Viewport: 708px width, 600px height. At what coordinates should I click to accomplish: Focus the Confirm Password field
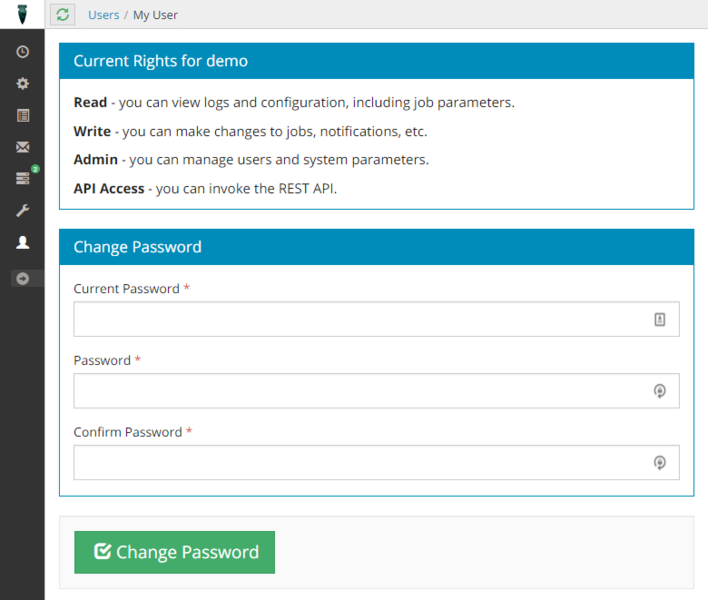[377, 463]
